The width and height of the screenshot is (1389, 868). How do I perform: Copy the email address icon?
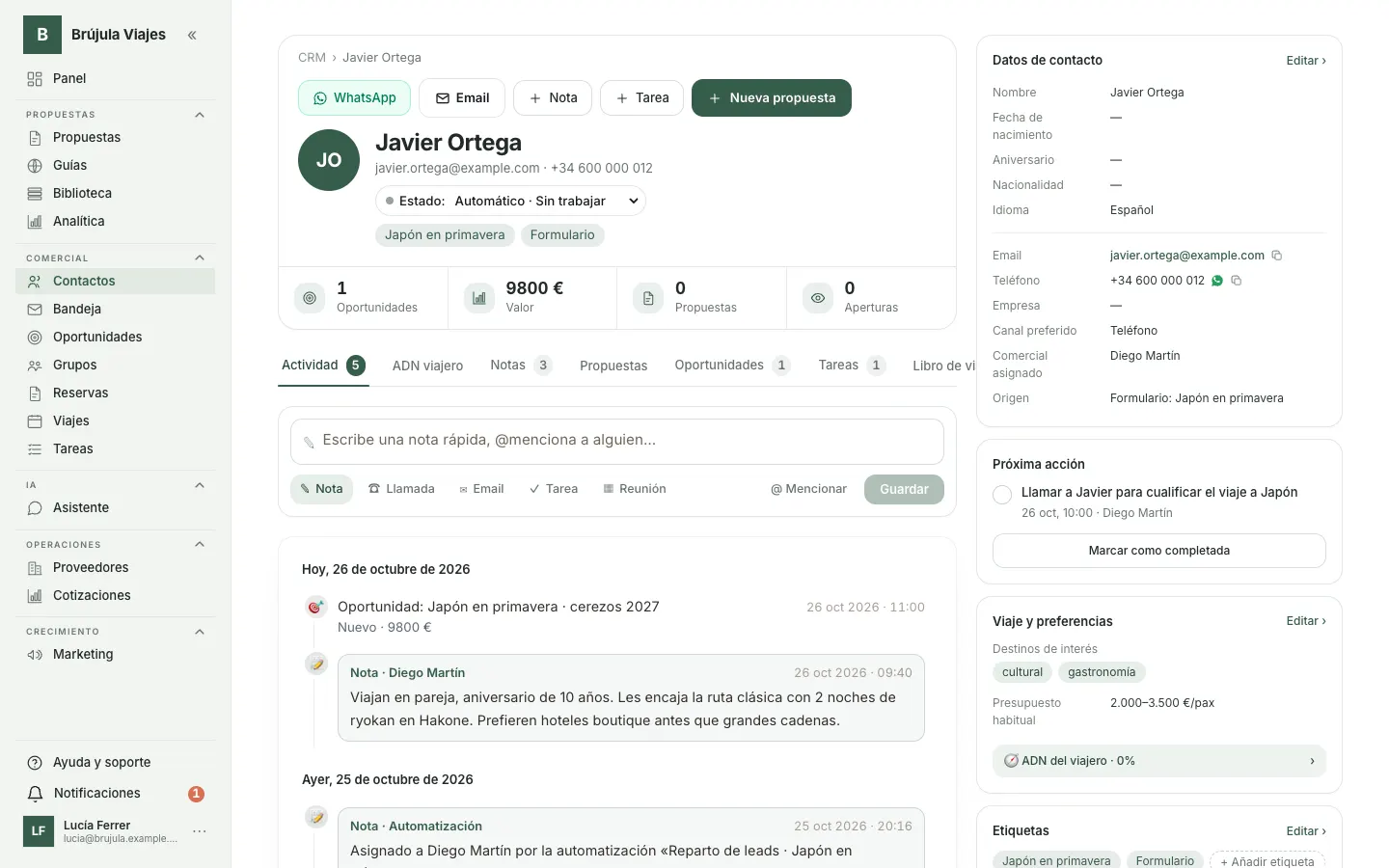(x=1277, y=256)
